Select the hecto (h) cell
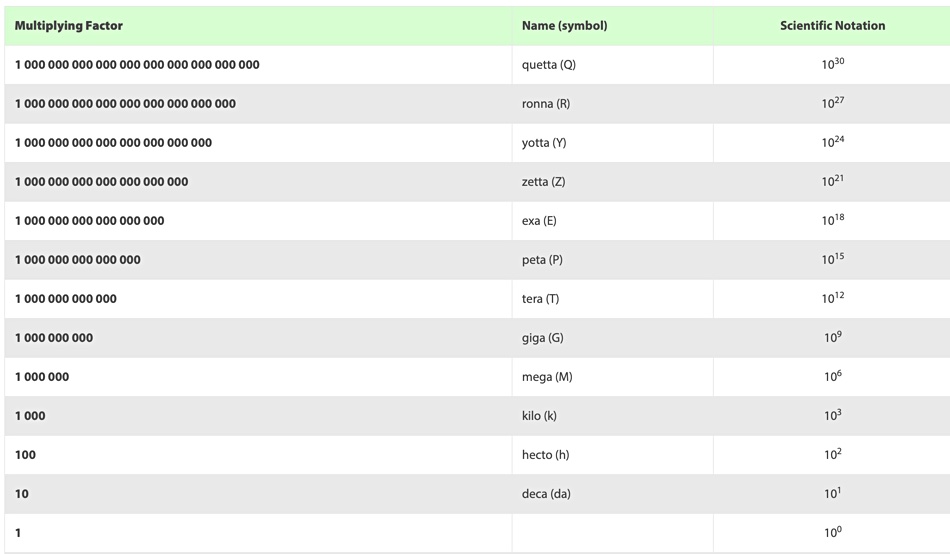Screen dimensions: 950x554 pos(613,455)
